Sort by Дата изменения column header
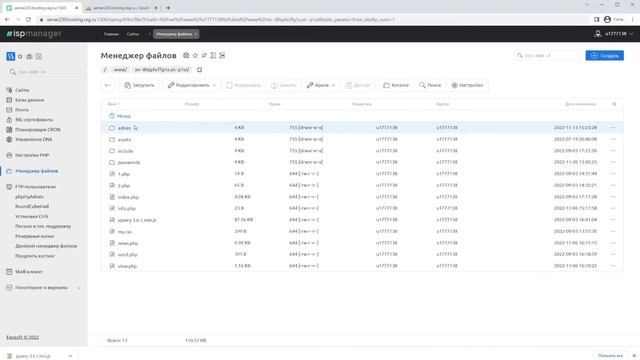The height and width of the screenshot is (360, 640). click(580, 104)
